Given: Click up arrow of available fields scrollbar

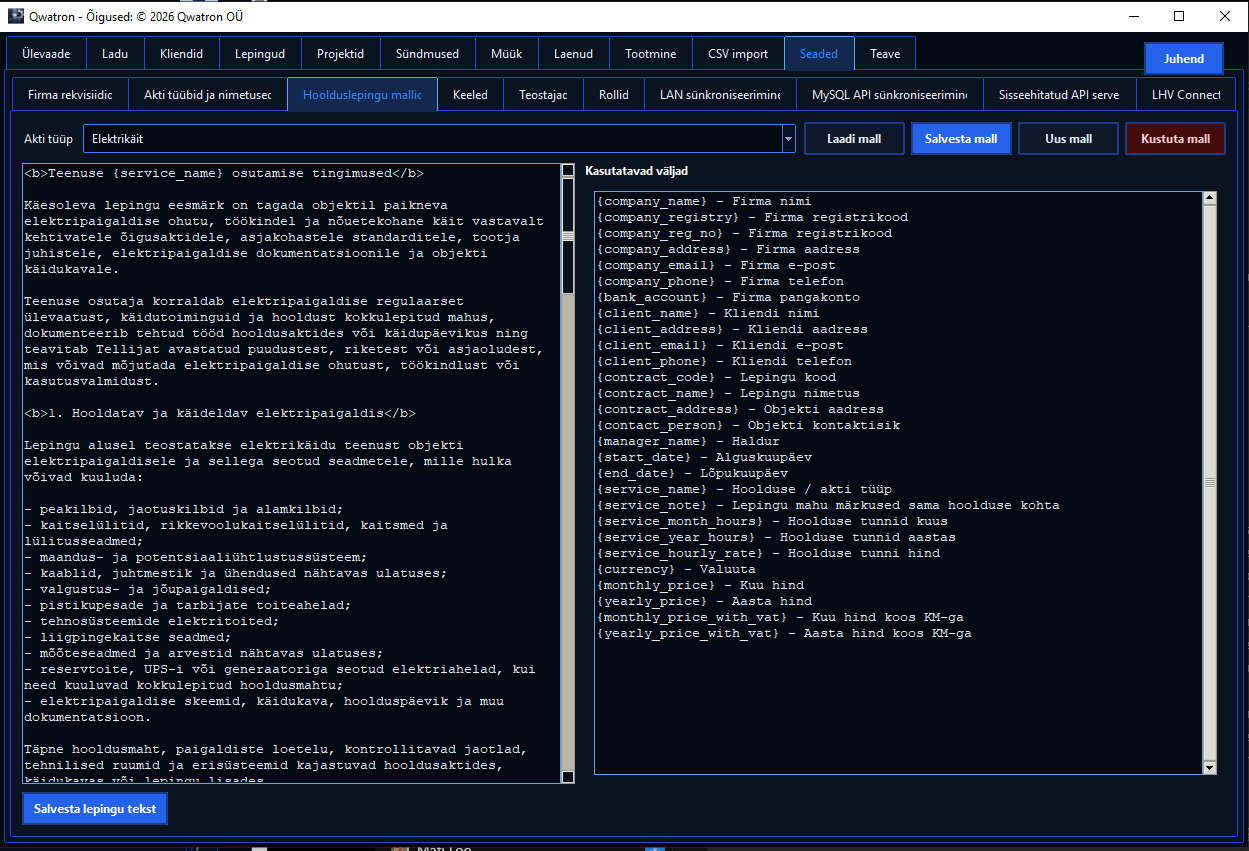Looking at the screenshot, I should pyautogui.click(x=1210, y=198).
